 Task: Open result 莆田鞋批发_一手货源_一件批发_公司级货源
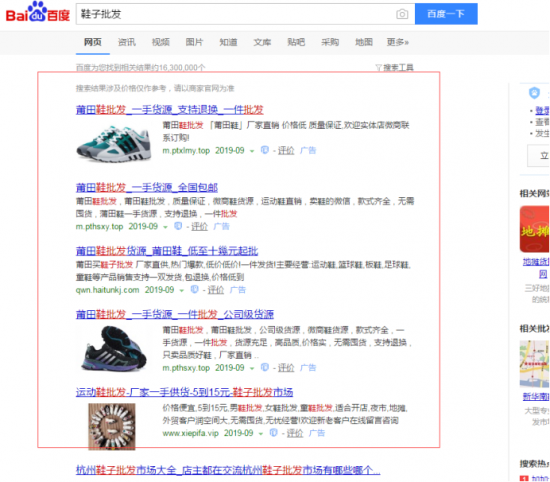pos(175,315)
